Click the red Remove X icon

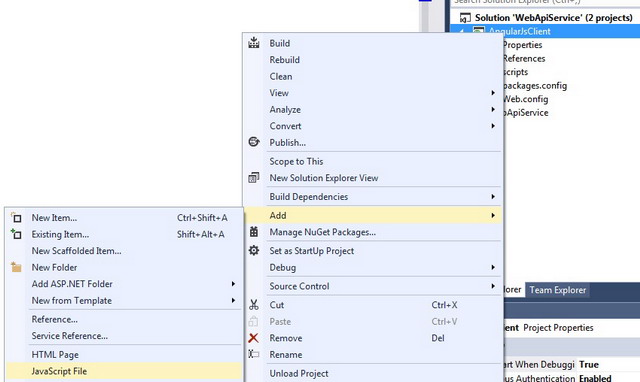pyautogui.click(x=253, y=338)
